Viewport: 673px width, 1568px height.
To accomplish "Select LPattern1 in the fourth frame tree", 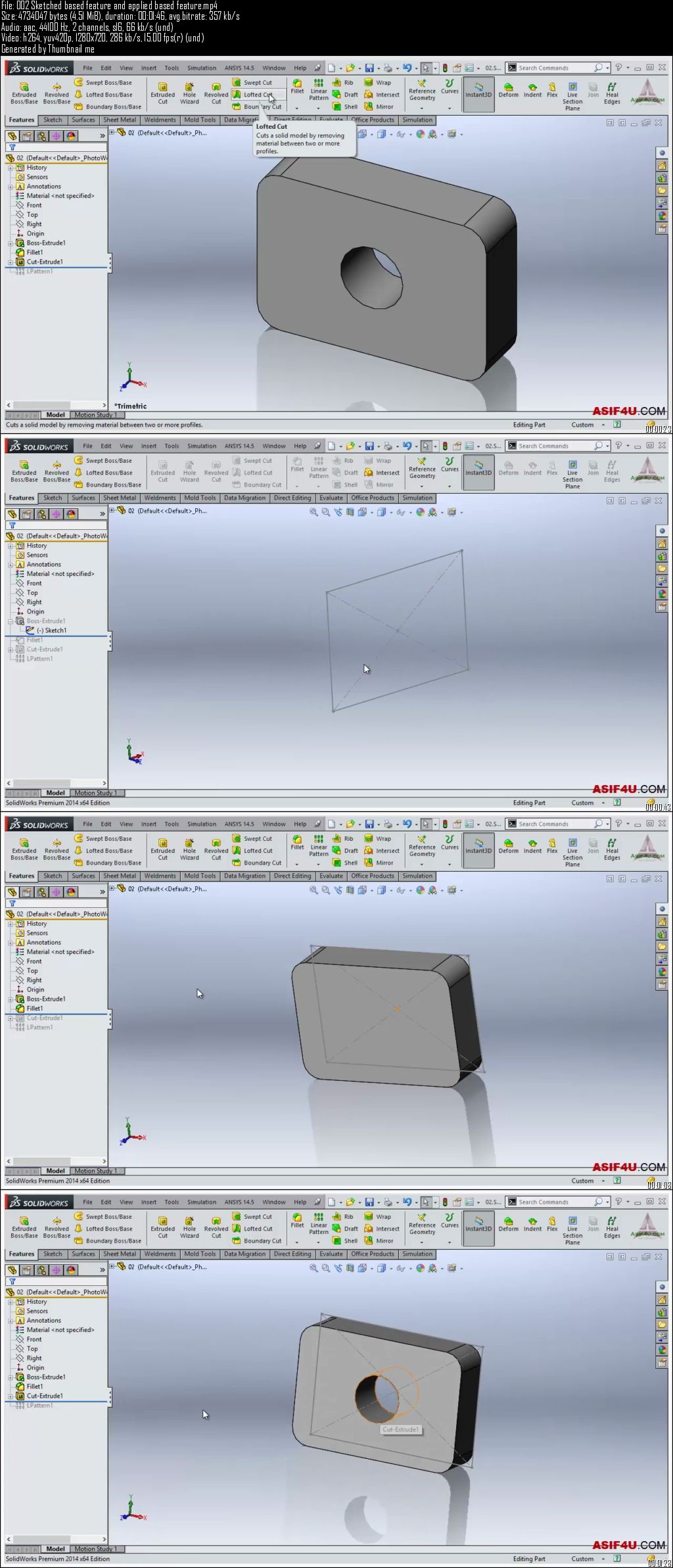I will [34, 1406].
